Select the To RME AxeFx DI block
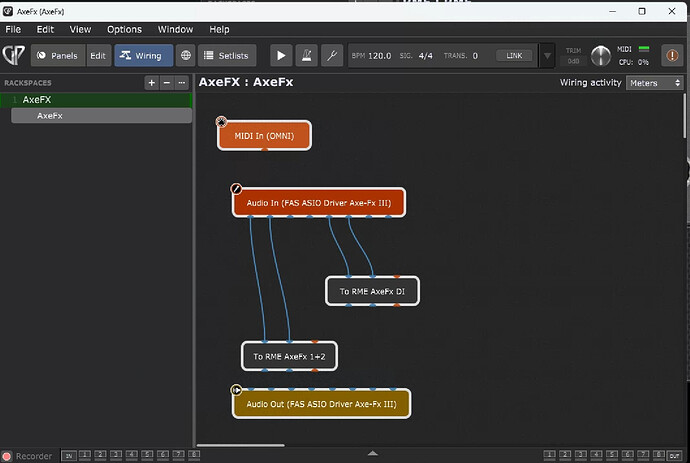 coord(372,291)
